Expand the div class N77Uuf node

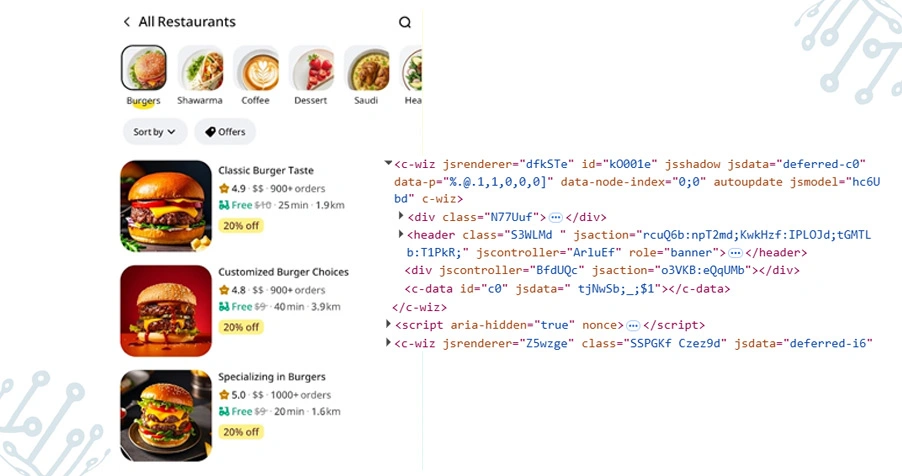click(x=402, y=217)
